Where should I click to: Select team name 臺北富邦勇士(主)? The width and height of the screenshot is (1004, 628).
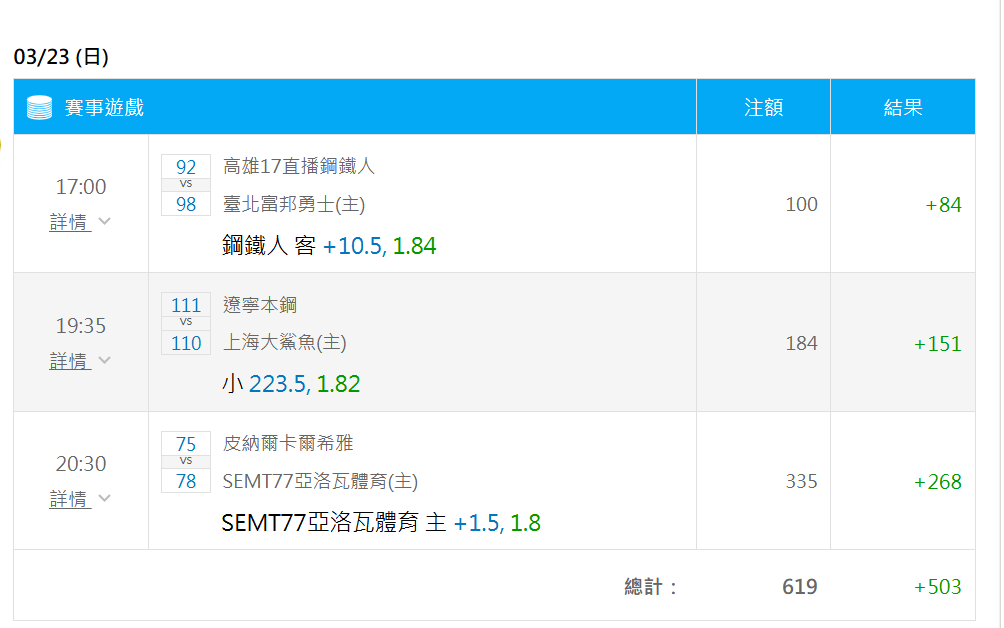(294, 204)
